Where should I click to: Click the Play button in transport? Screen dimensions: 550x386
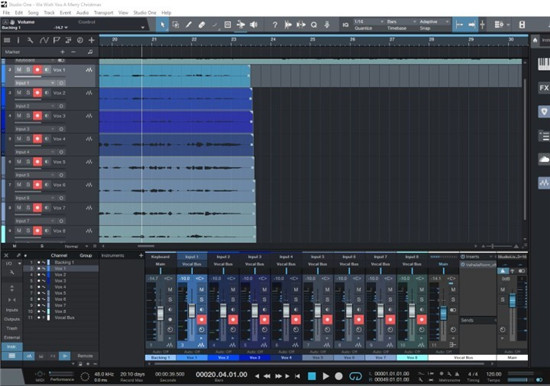326,376
